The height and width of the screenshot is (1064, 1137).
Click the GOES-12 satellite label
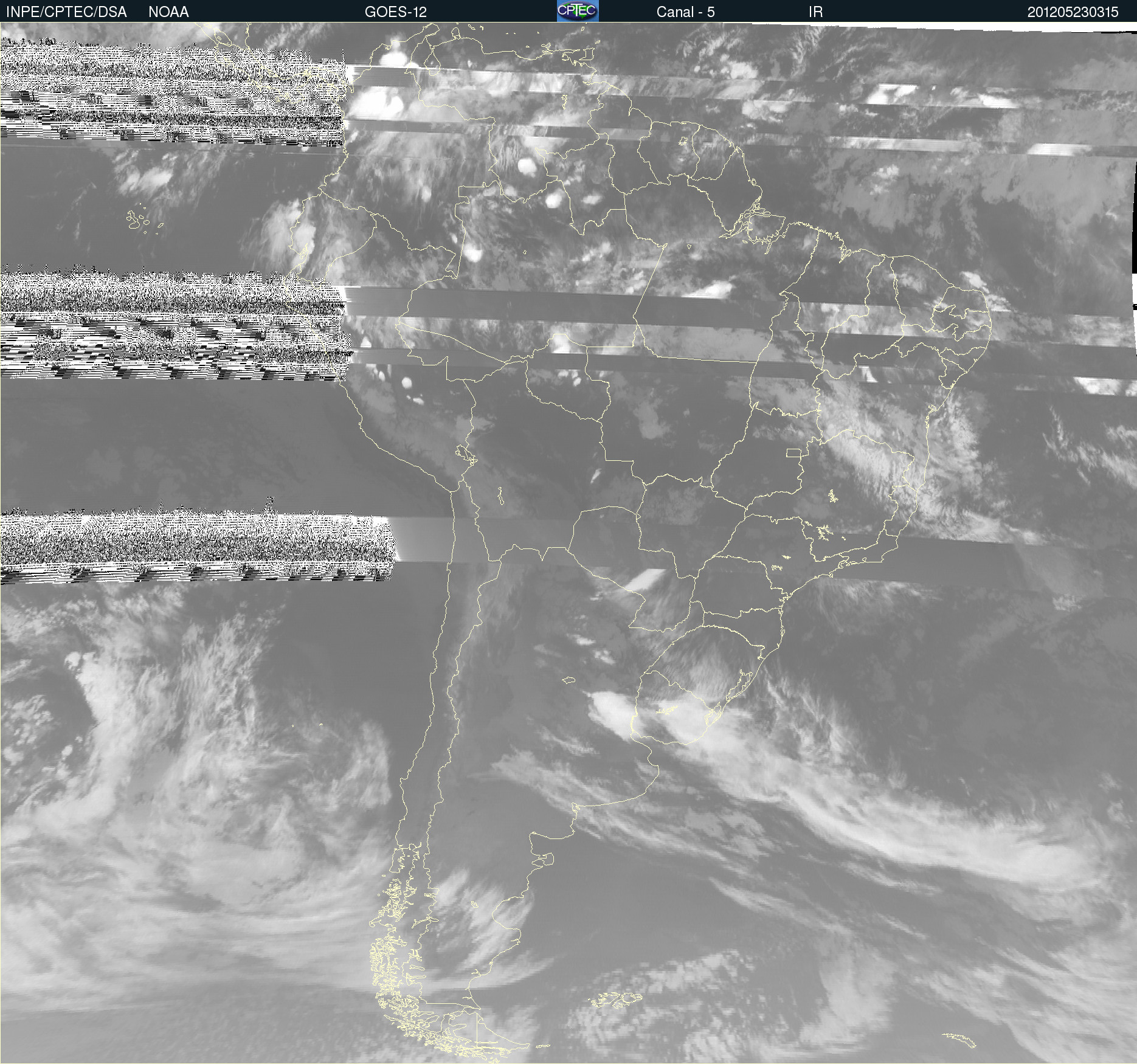coord(396,12)
